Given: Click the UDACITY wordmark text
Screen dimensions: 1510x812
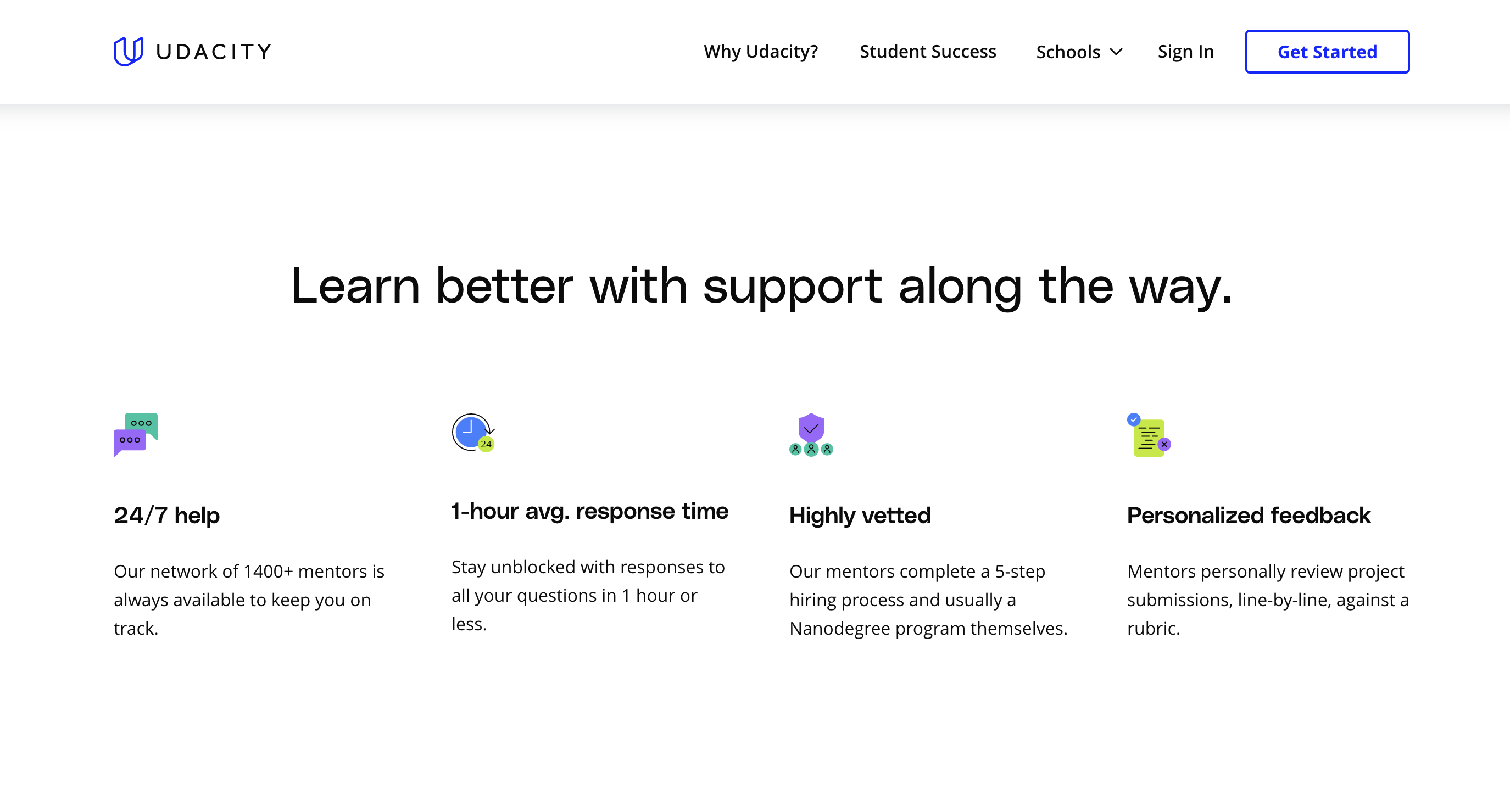Looking at the screenshot, I should coord(213,52).
